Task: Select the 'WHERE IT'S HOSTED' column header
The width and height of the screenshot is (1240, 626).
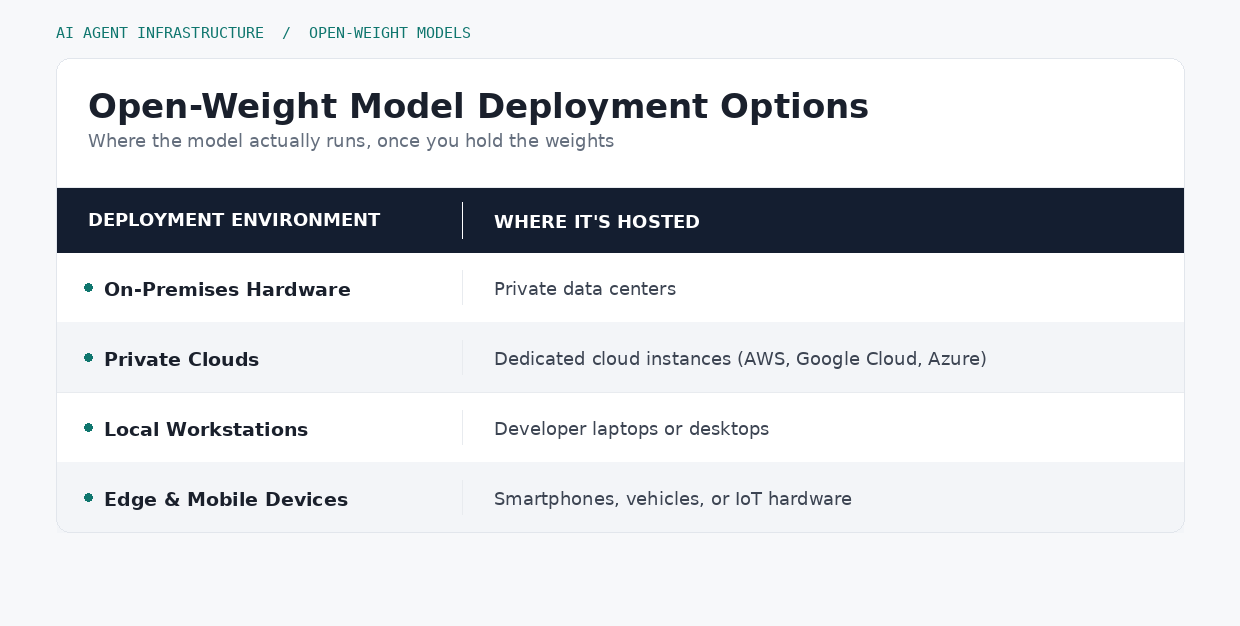Action: [x=597, y=222]
